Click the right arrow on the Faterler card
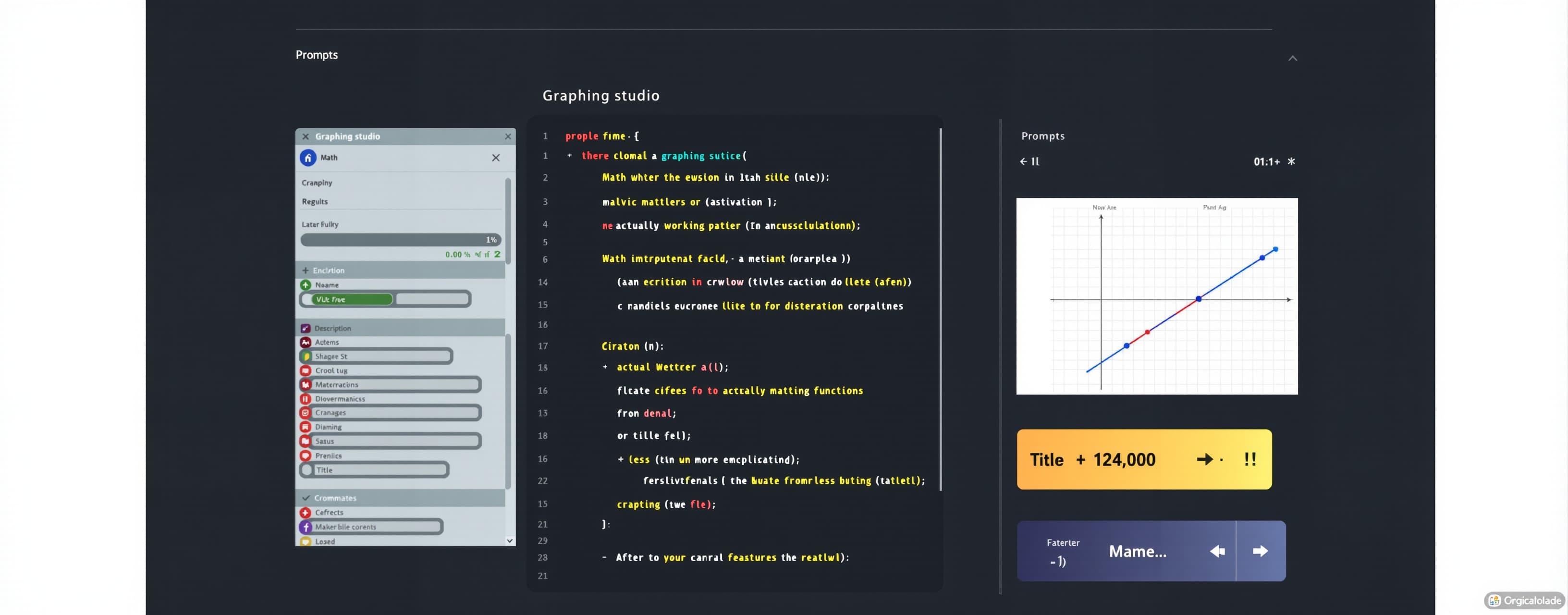This screenshot has width=1568, height=615. coord(1261,551)
